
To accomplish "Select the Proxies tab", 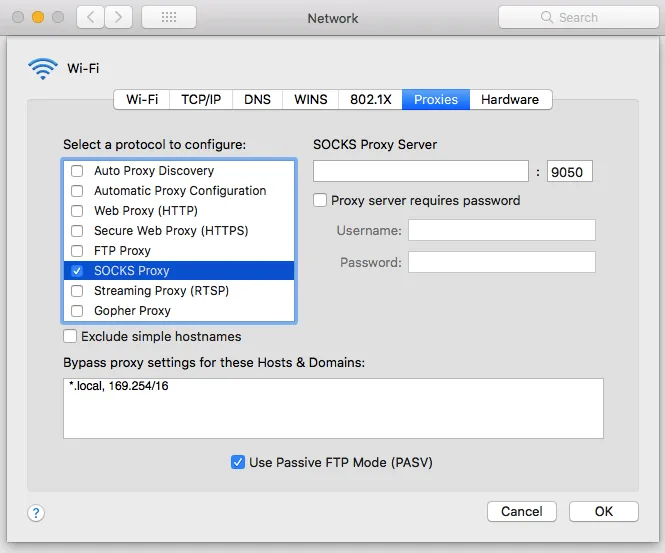I will 436,100.
